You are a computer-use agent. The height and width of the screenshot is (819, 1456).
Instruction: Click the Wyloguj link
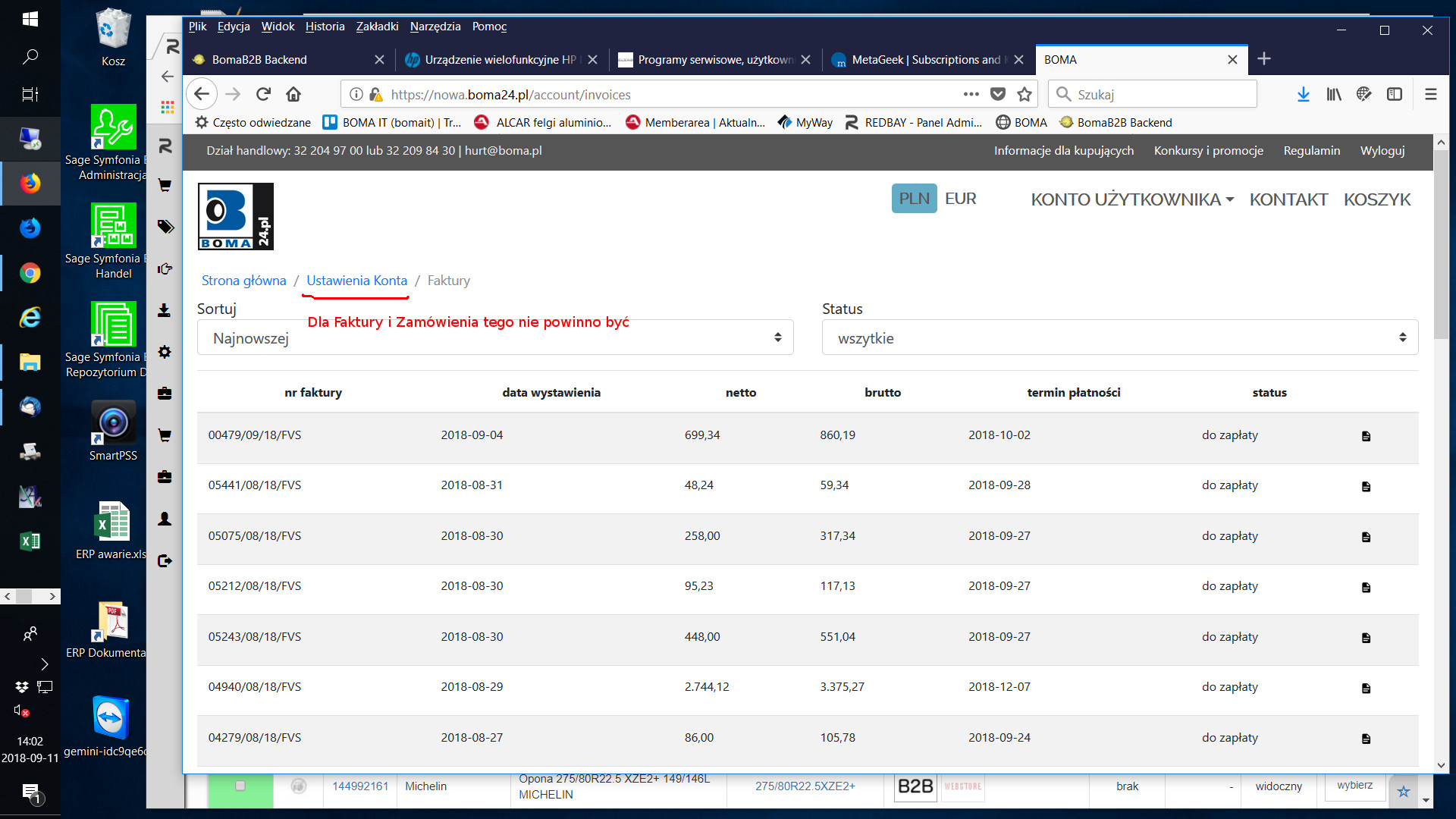tap(1382, 151)
